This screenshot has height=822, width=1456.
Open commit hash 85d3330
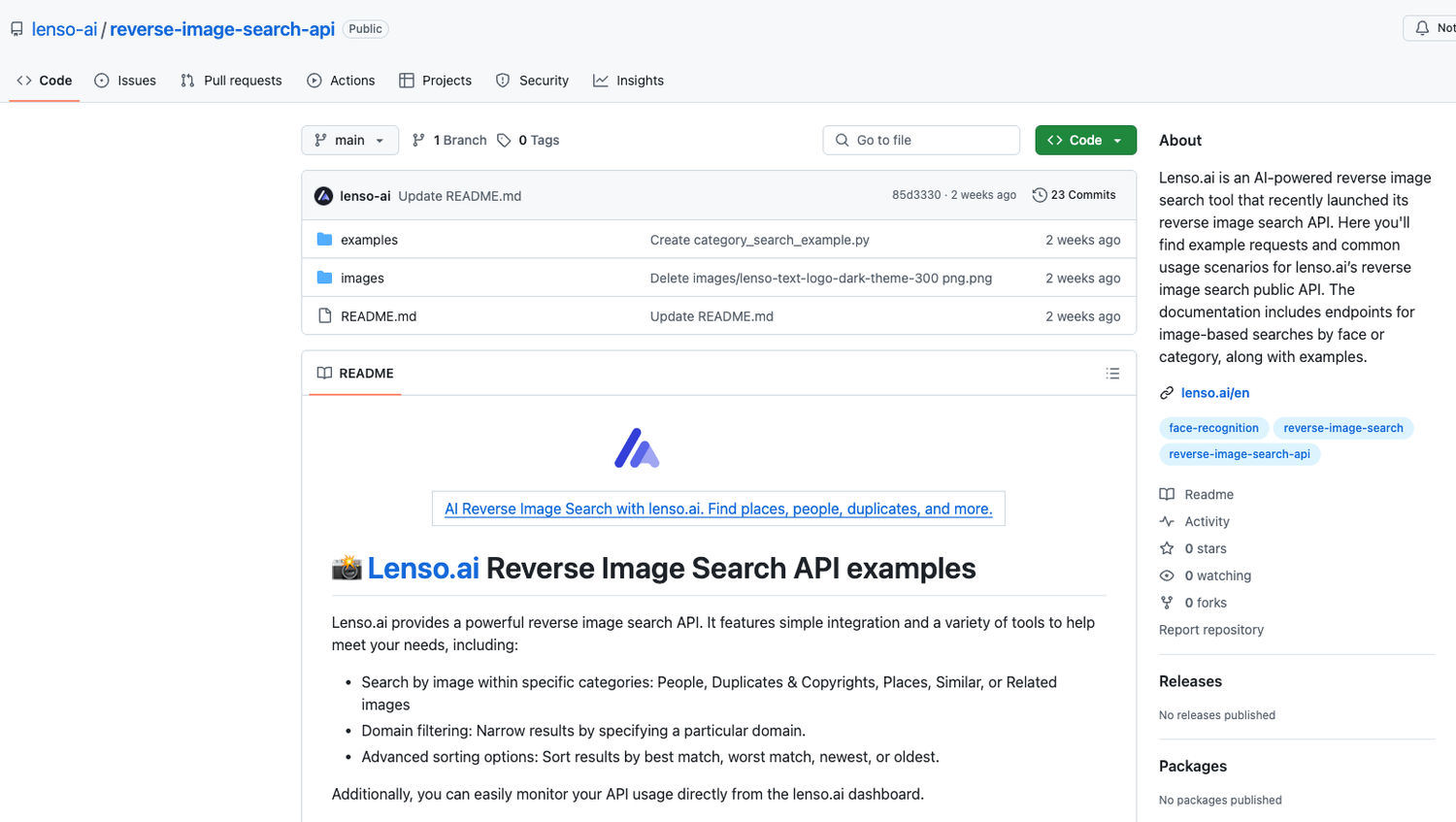point(916,195)
